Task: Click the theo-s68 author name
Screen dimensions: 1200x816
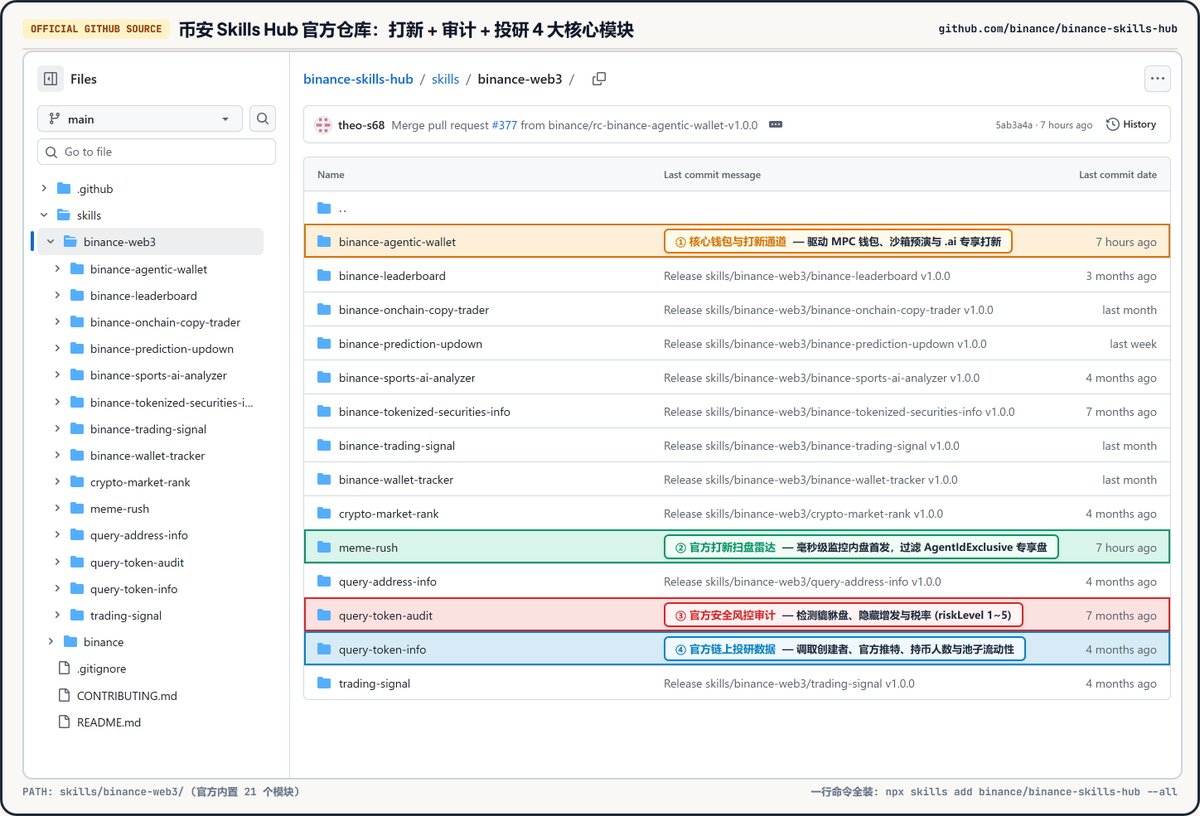Action: point(361,125)
